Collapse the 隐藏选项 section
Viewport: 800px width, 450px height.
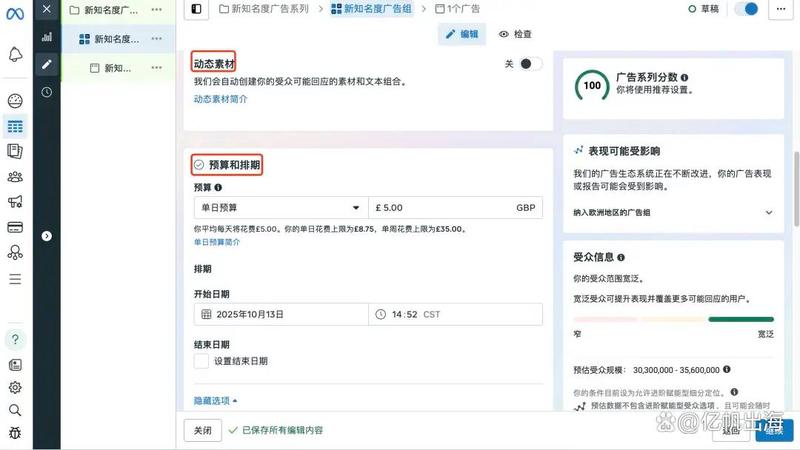[215, 401]
